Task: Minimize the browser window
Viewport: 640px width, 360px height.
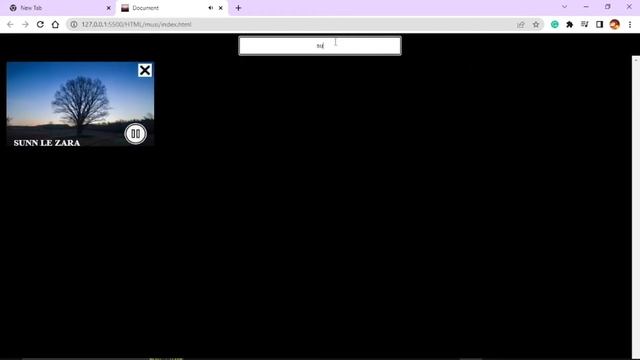Action: 586,7
